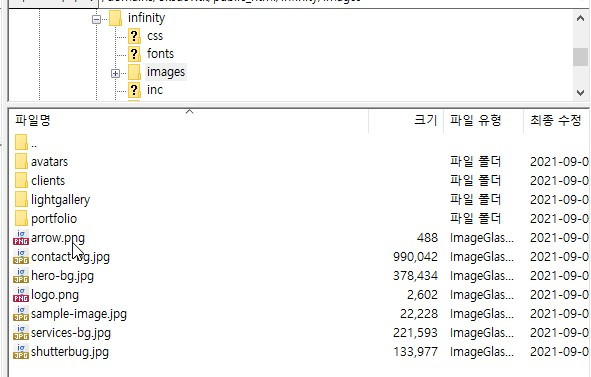Click the tree scrollbar down arrow
The image size is (591, 377).
(x=580, y=92)
